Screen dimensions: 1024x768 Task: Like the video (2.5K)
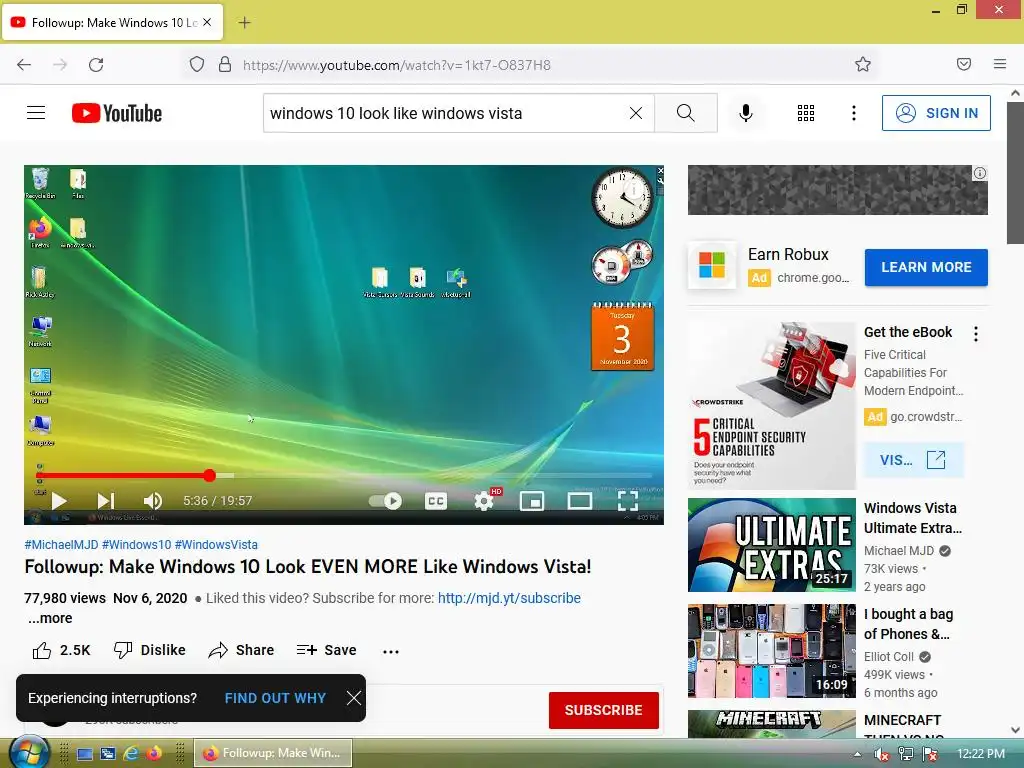(61, 650)
